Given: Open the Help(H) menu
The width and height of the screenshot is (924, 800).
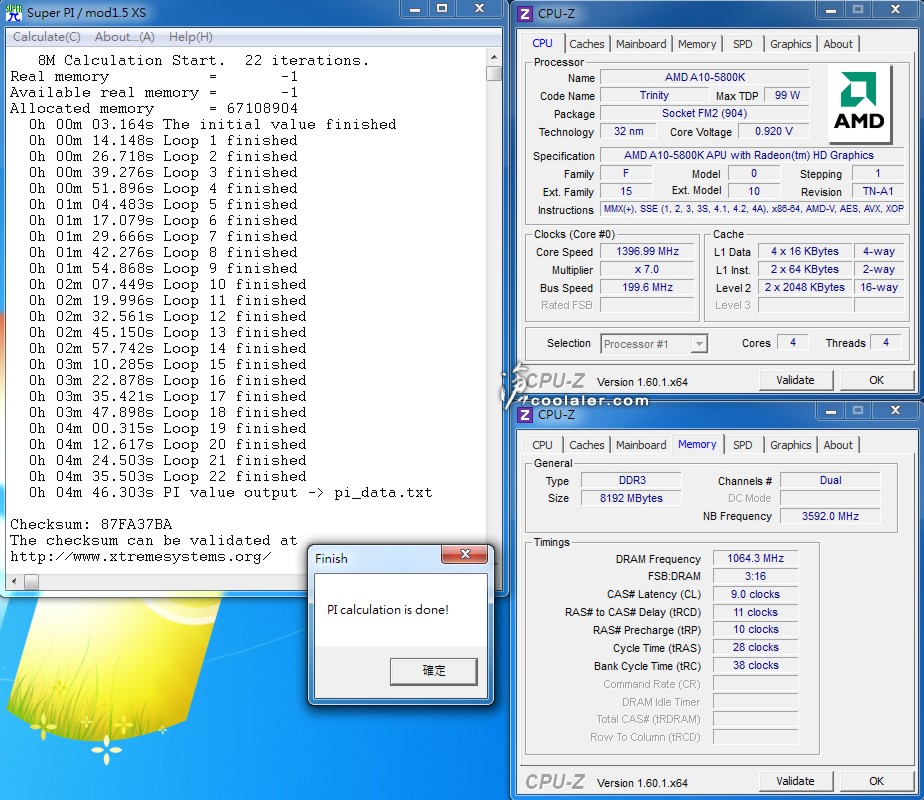Looking at the screenshot, I should [190, 37].
